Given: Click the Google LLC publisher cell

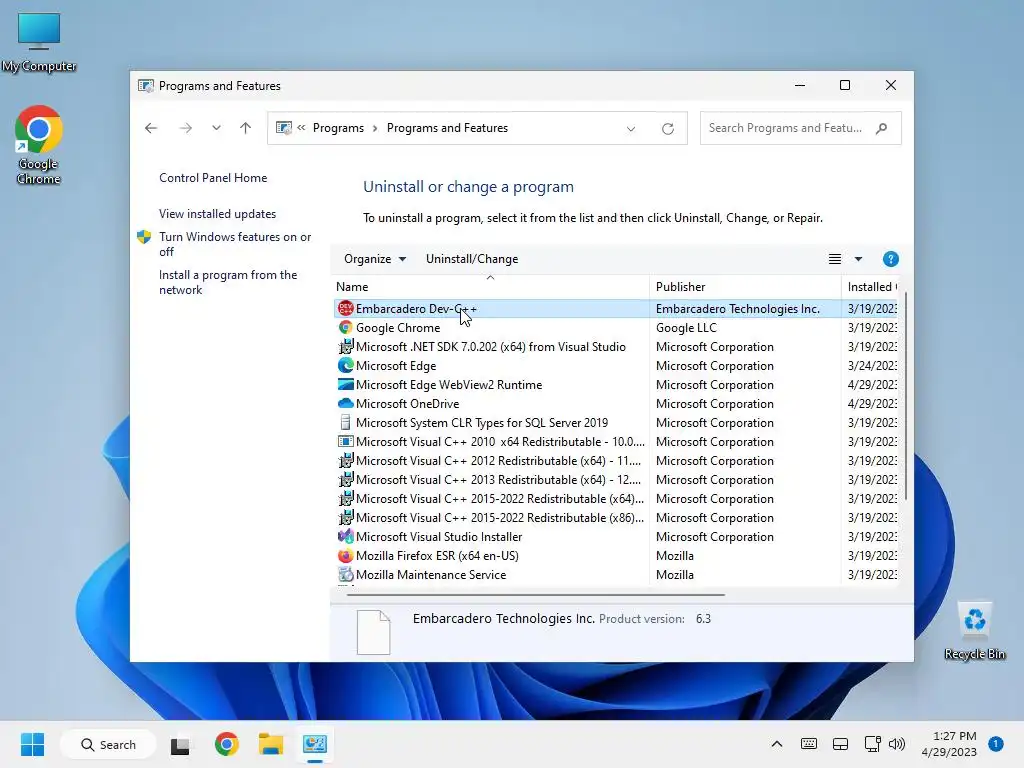Looking at the screenshot, I should coord(686,328).
